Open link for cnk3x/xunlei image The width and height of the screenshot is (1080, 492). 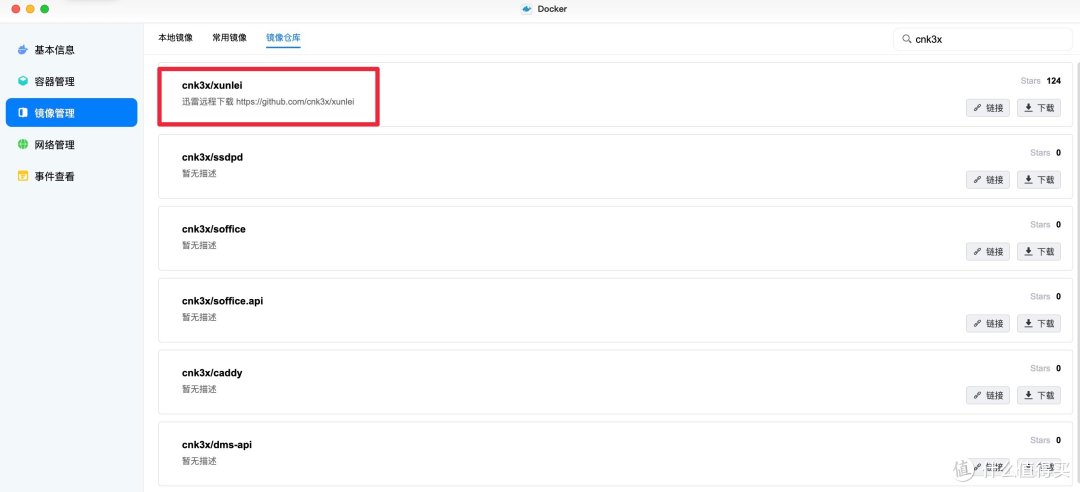click(987, 108)
